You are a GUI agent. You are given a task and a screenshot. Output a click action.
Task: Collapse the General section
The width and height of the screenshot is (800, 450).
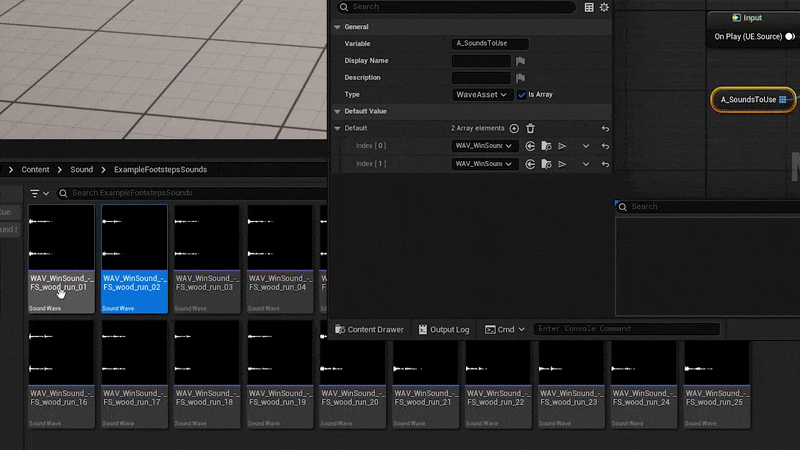pyautogui.click(x=337, y=27)
